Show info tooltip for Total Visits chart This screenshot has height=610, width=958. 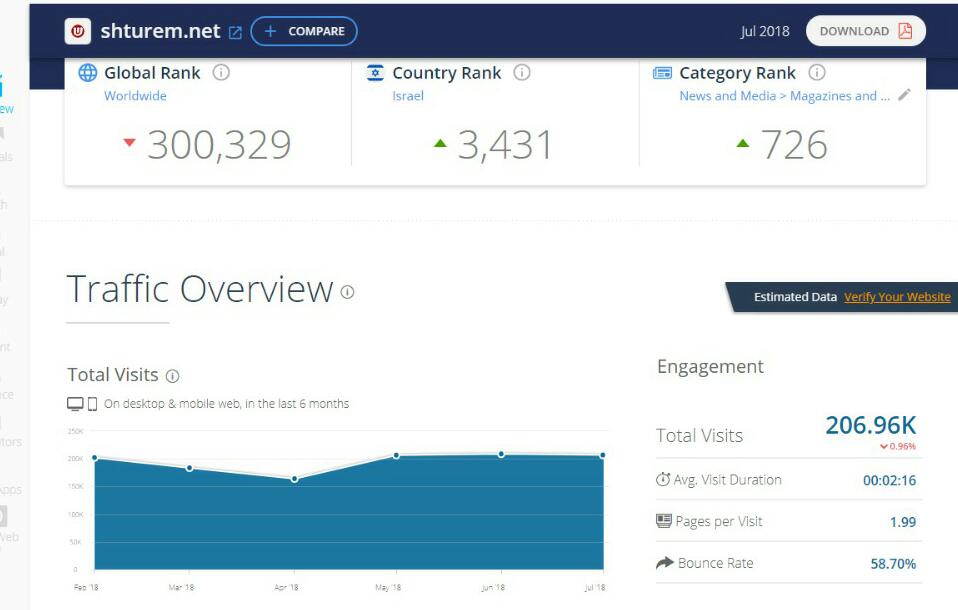172,376
